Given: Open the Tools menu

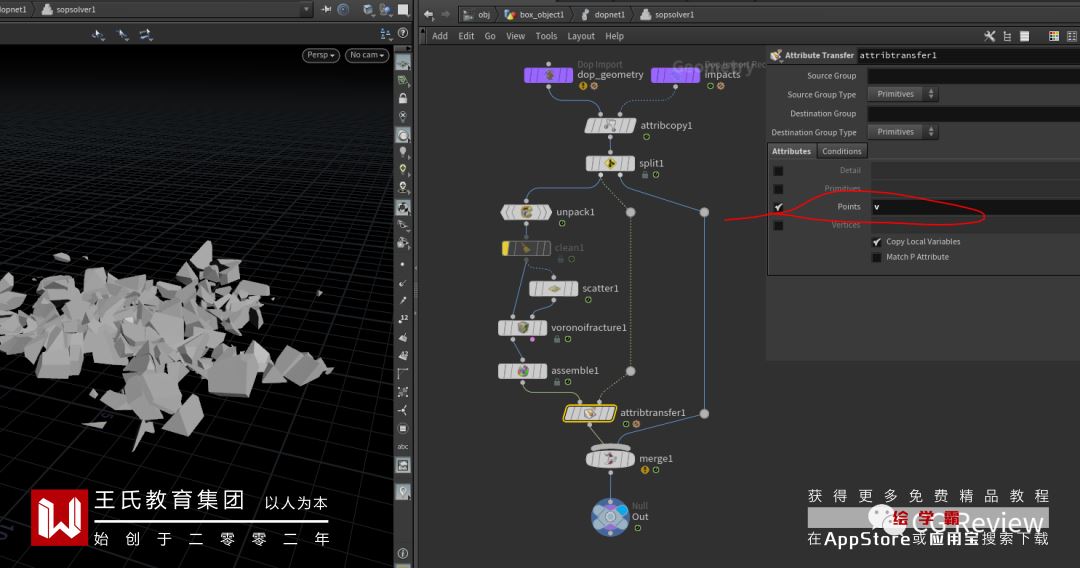Looking at the screenshot, I should click(546, 36).
